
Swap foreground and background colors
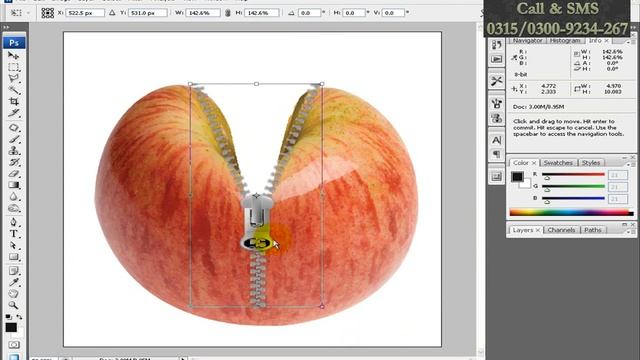(19, 317)
